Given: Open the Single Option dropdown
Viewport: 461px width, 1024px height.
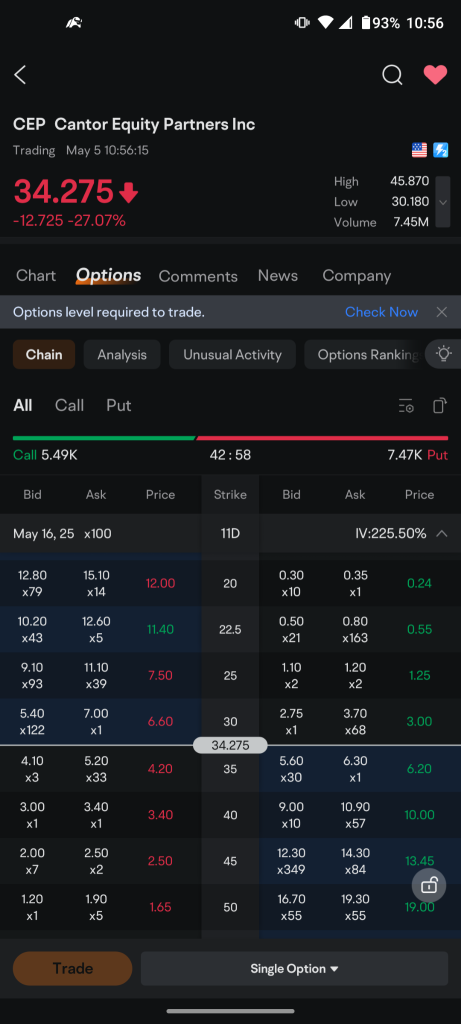Looking at the screenshot, I should 294,968.
